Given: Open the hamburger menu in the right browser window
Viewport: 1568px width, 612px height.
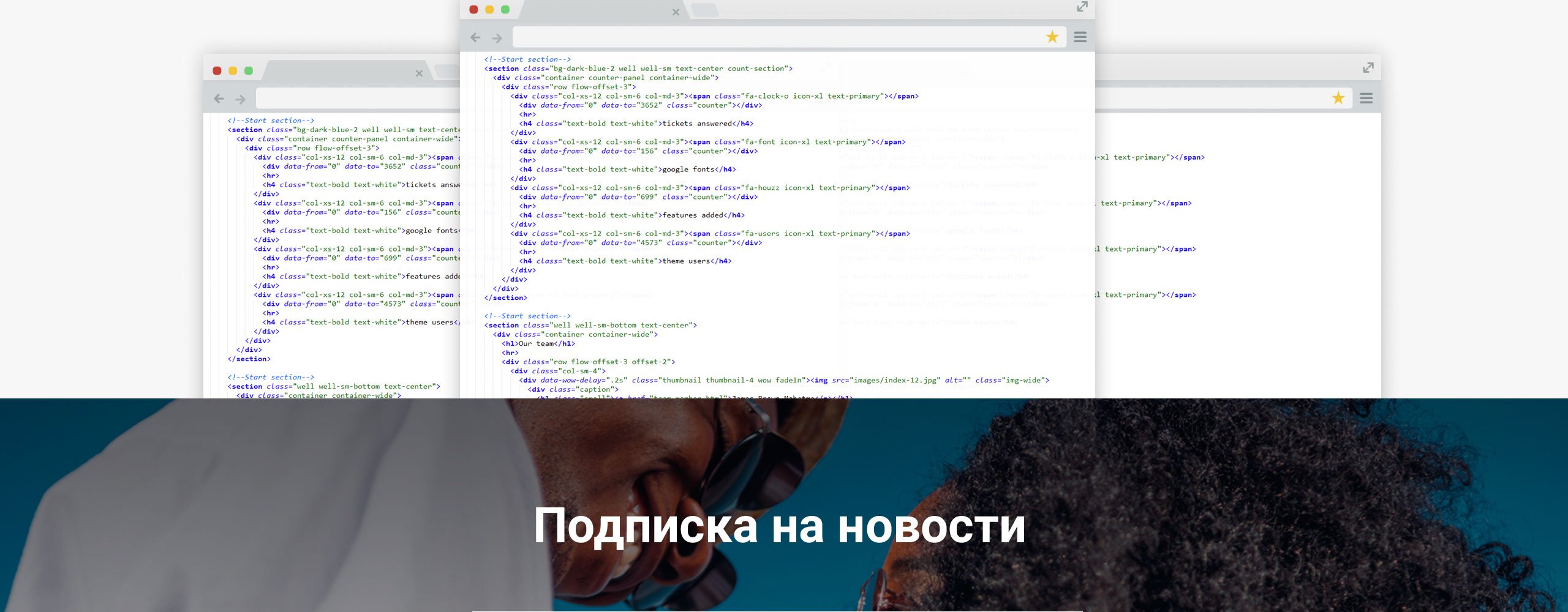Looking at the screenshot, I should tap(1366, 98).
